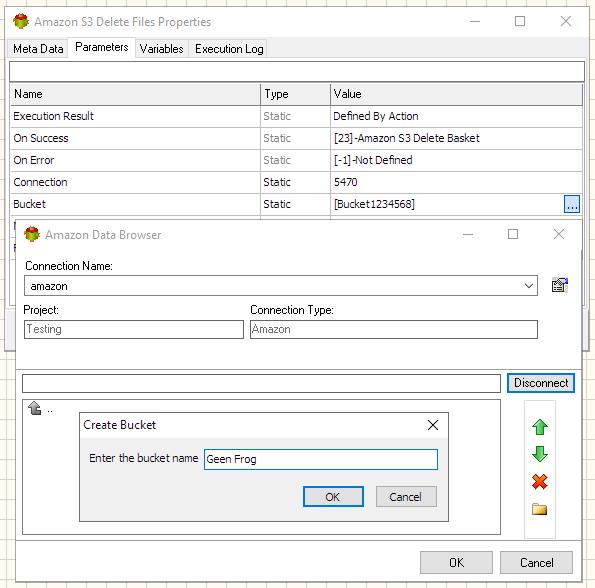Click the green down arrow icon
Viewport: 595px width, 588px height.
tap(540, 454)
